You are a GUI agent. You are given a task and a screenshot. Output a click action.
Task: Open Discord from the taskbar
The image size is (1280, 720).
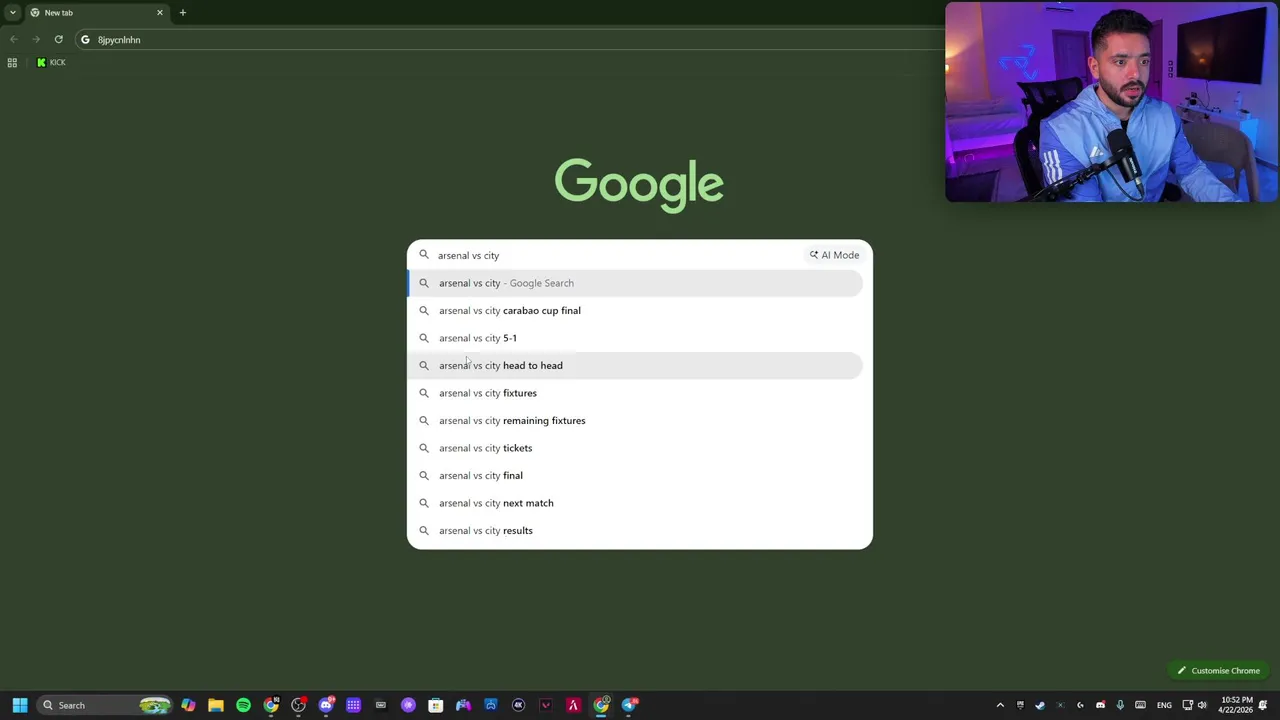coord(326,705)
